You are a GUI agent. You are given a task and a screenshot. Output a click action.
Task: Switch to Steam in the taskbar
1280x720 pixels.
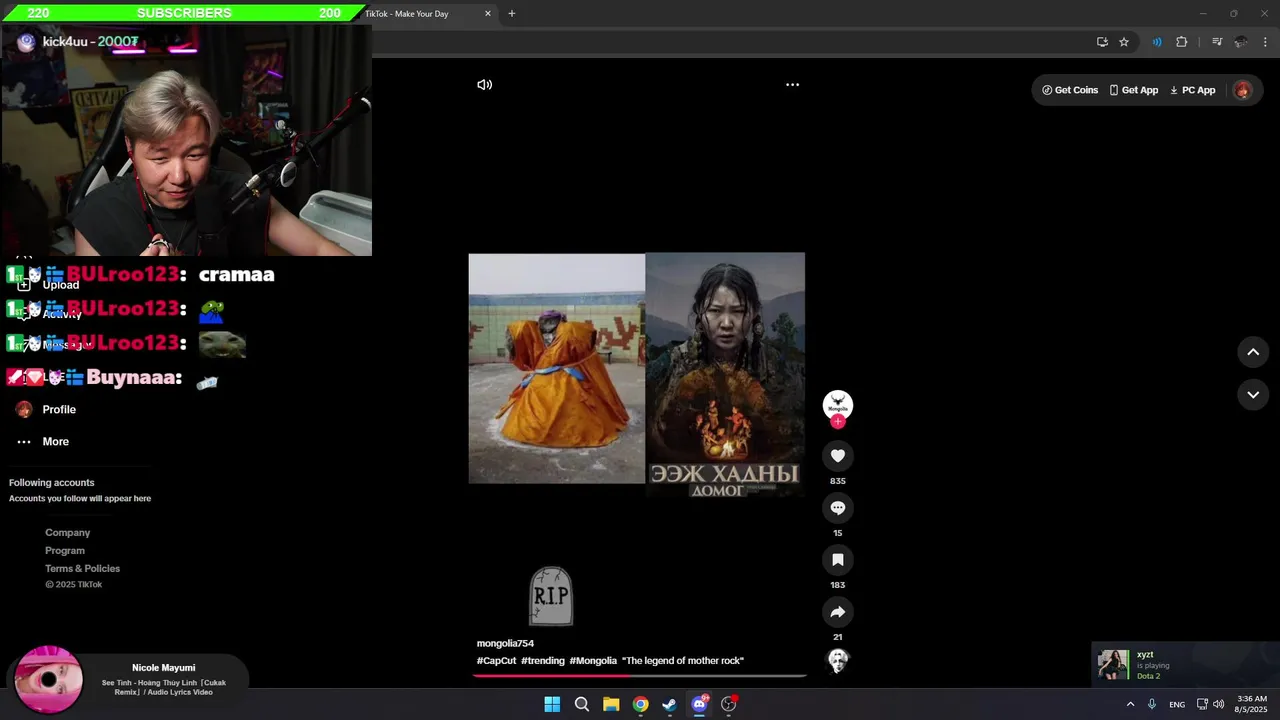click(669, 704)
